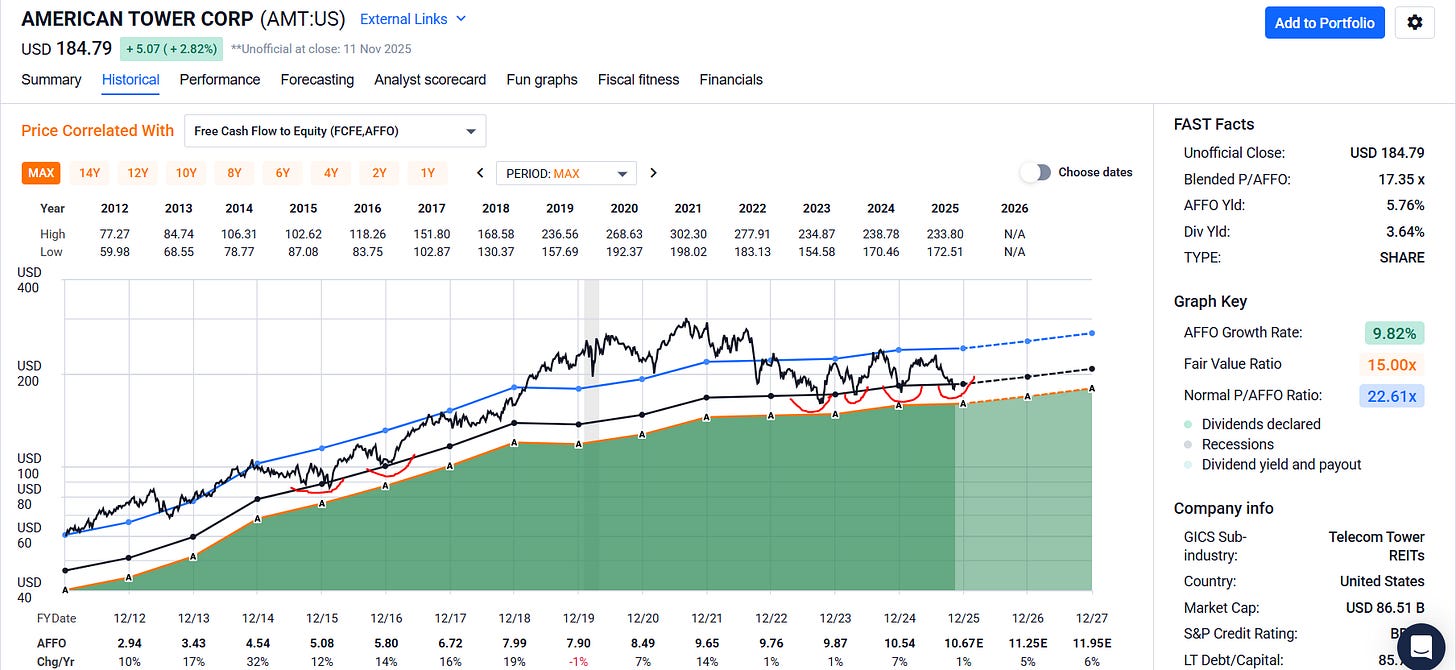Select the 14Y time range button
This screenshot has height=670, width=1456.
89,173
